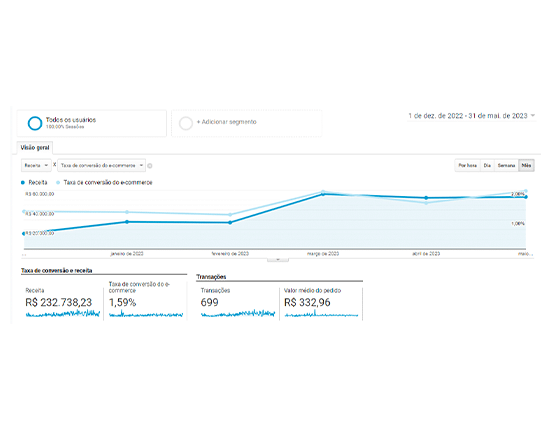Select the Mês granularity button
The height and width of the screenshot is (430, 551).
pyautogui.click(x=526, y=165)
